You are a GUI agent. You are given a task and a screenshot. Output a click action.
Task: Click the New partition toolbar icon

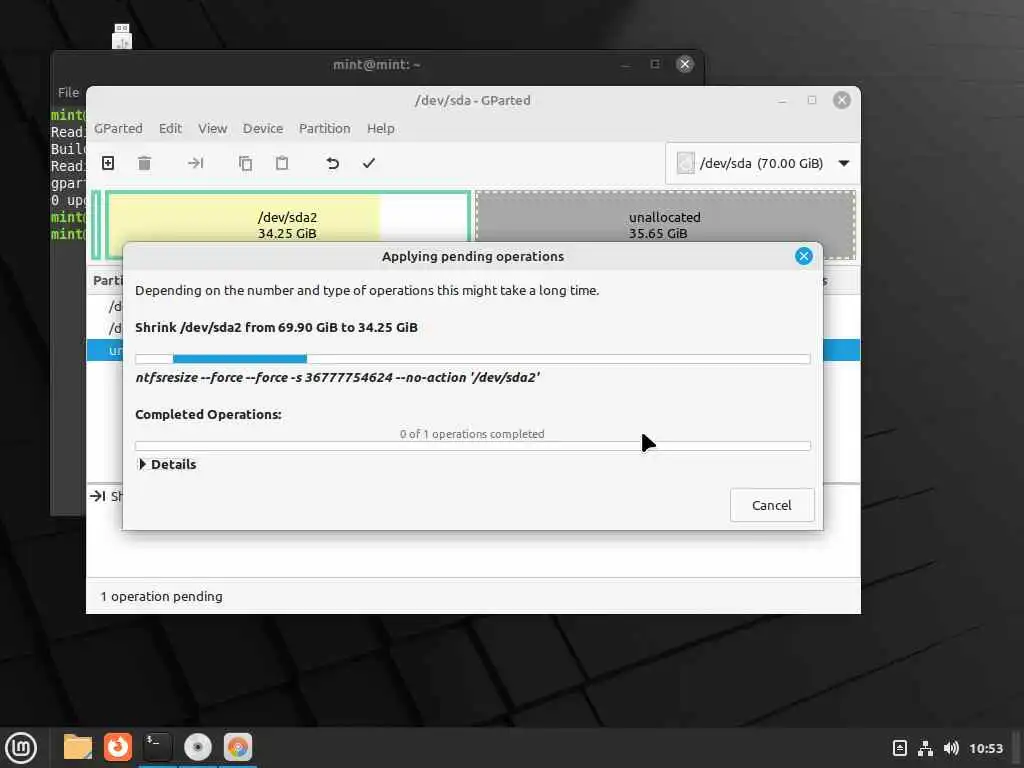pyautogui.click(x=108, y=163)
